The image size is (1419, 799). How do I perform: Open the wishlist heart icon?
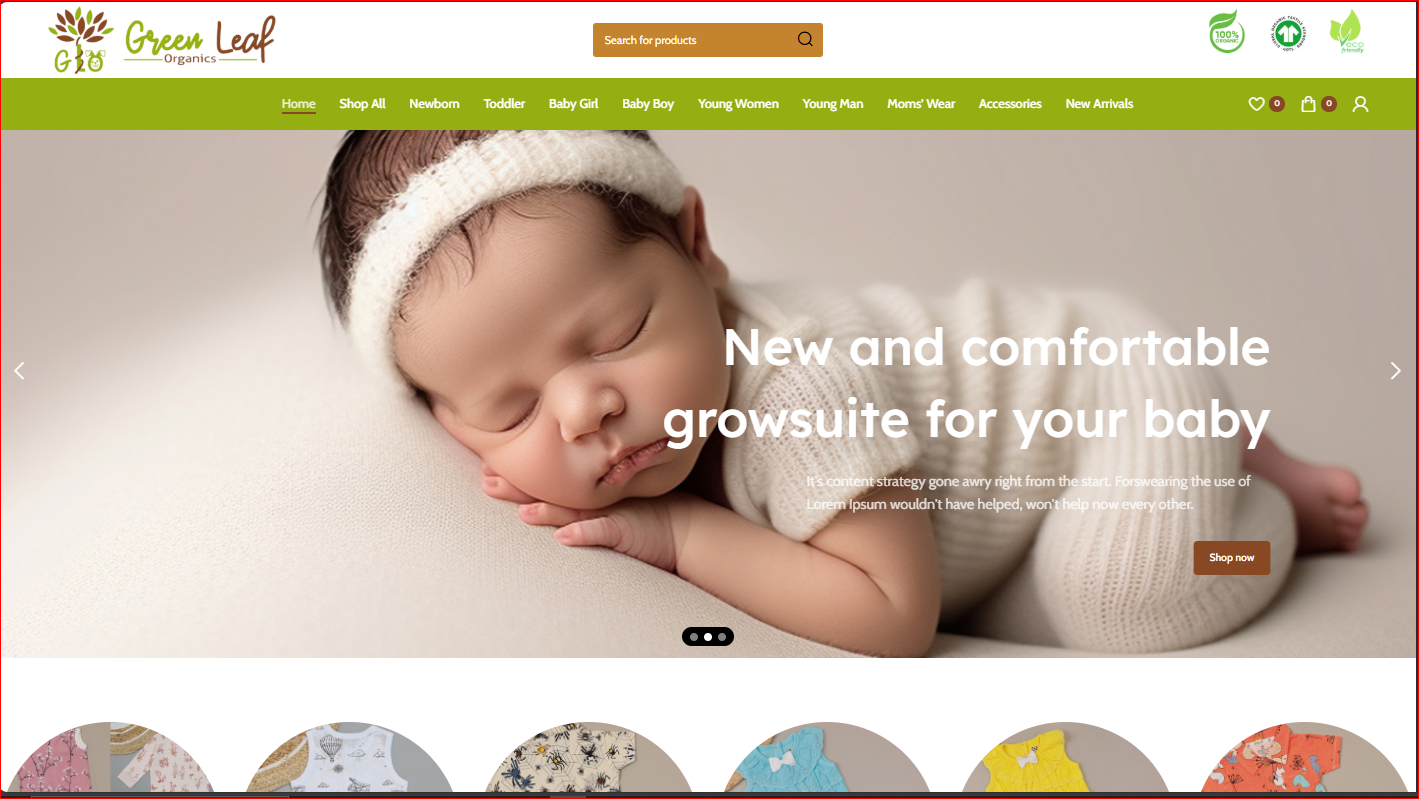[x=1256, y=104]
